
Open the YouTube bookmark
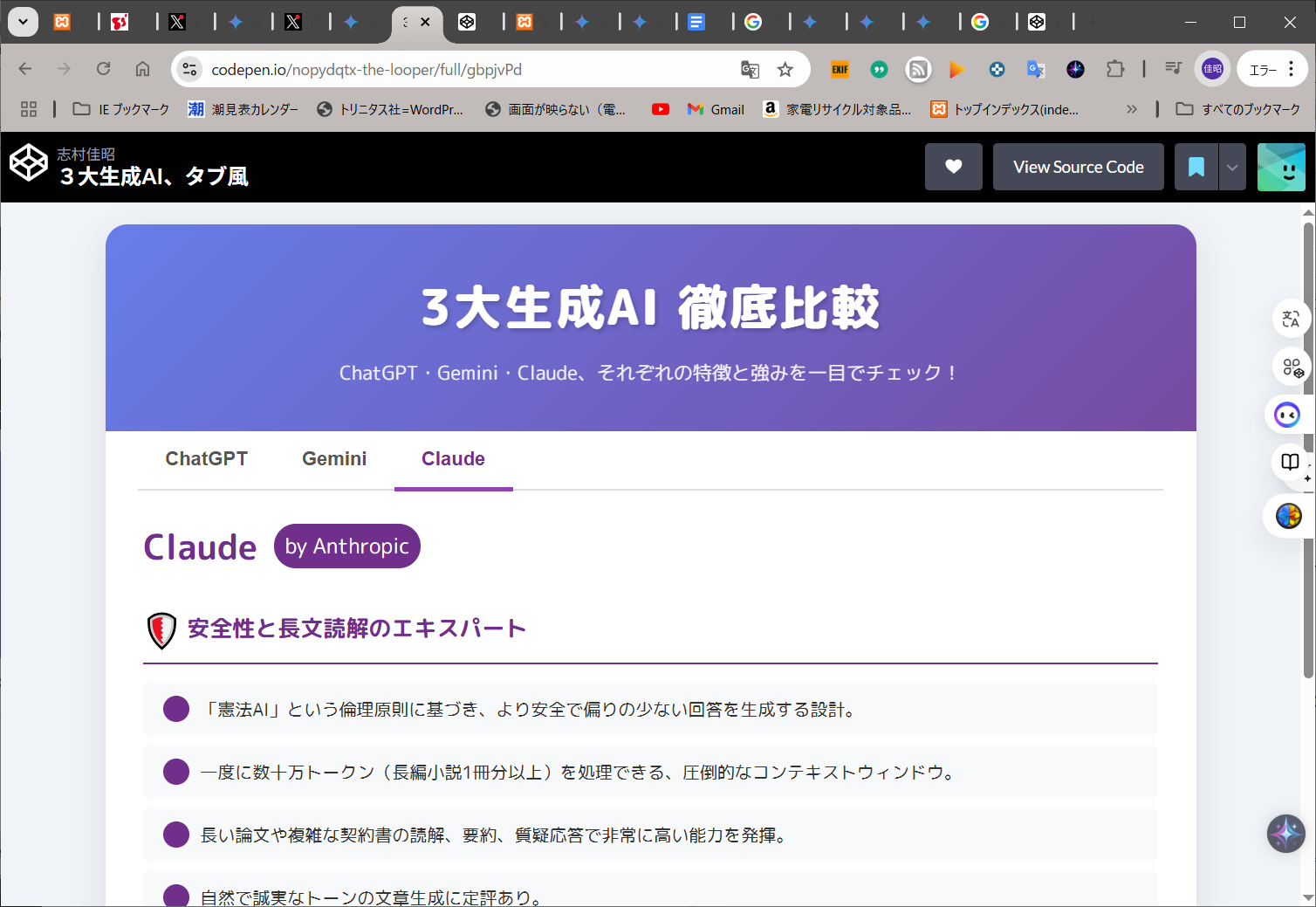click(661, 109)
